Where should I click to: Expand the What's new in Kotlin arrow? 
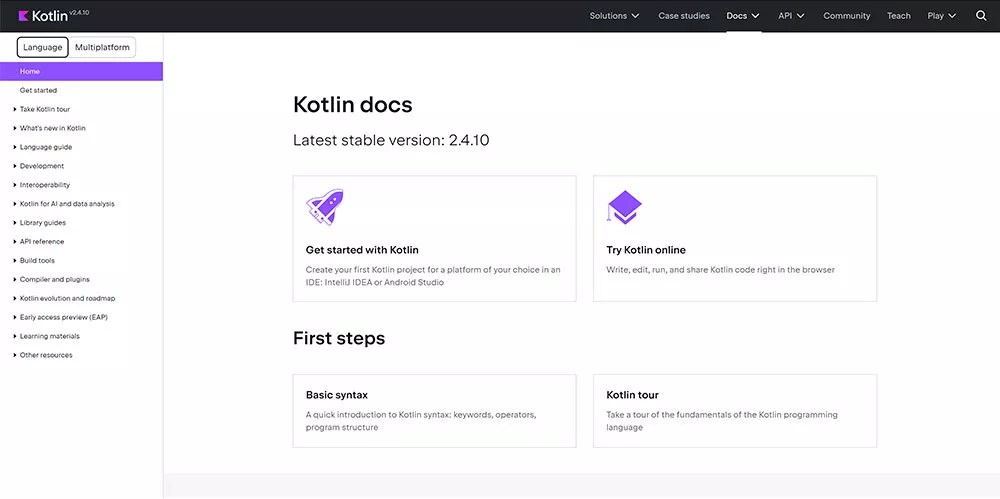15,128
